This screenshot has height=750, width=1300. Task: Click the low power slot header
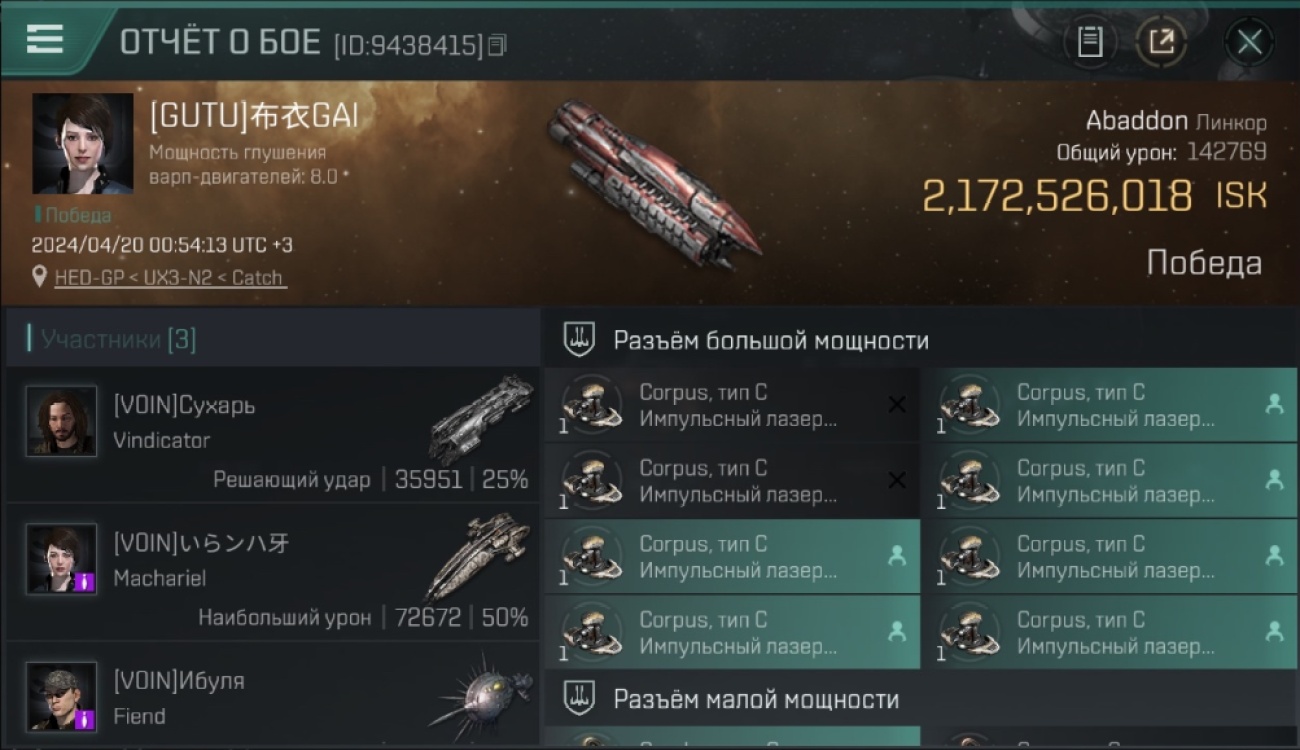[x=920, y=698]
